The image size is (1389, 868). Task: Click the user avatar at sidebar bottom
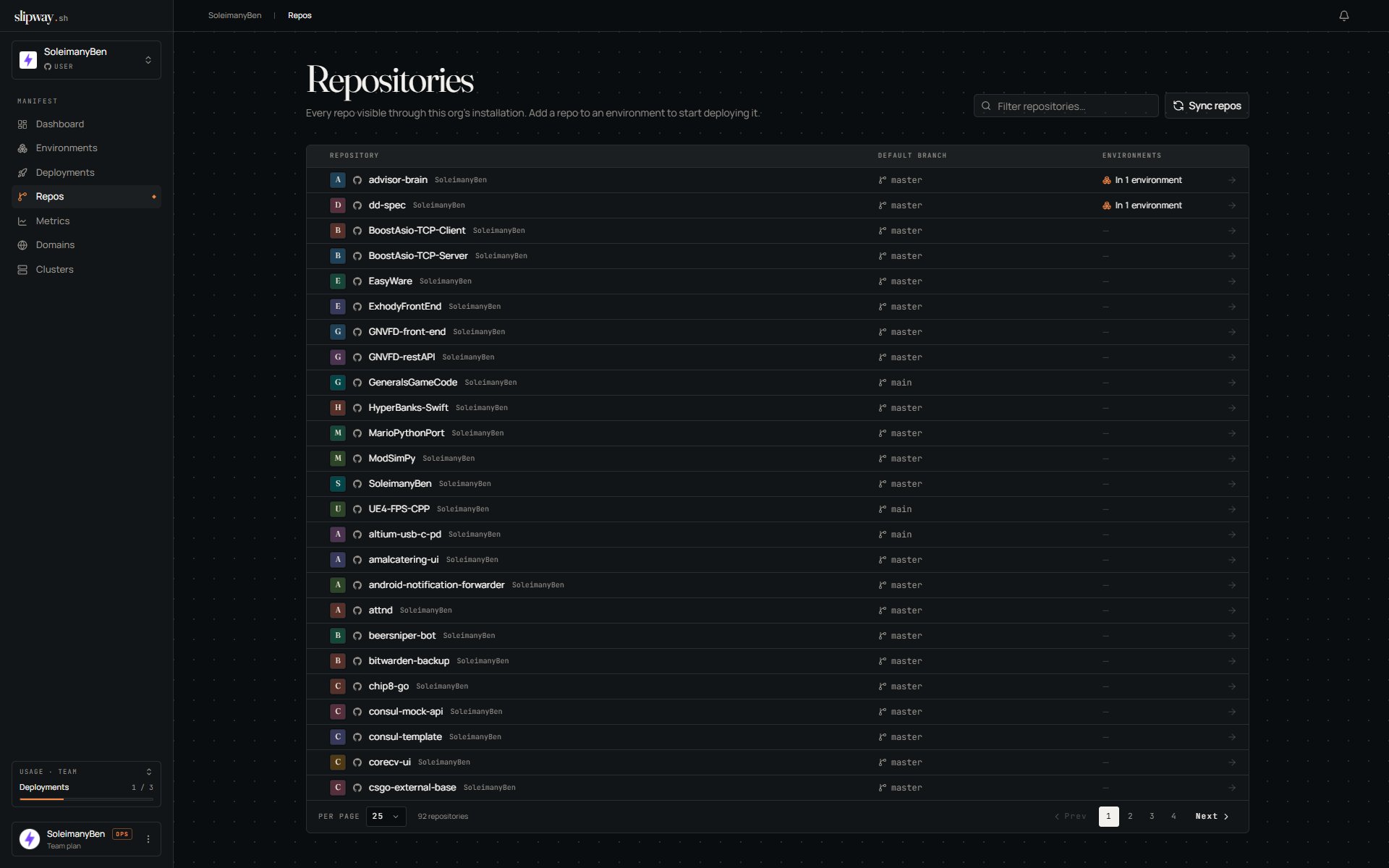(30, 839)
